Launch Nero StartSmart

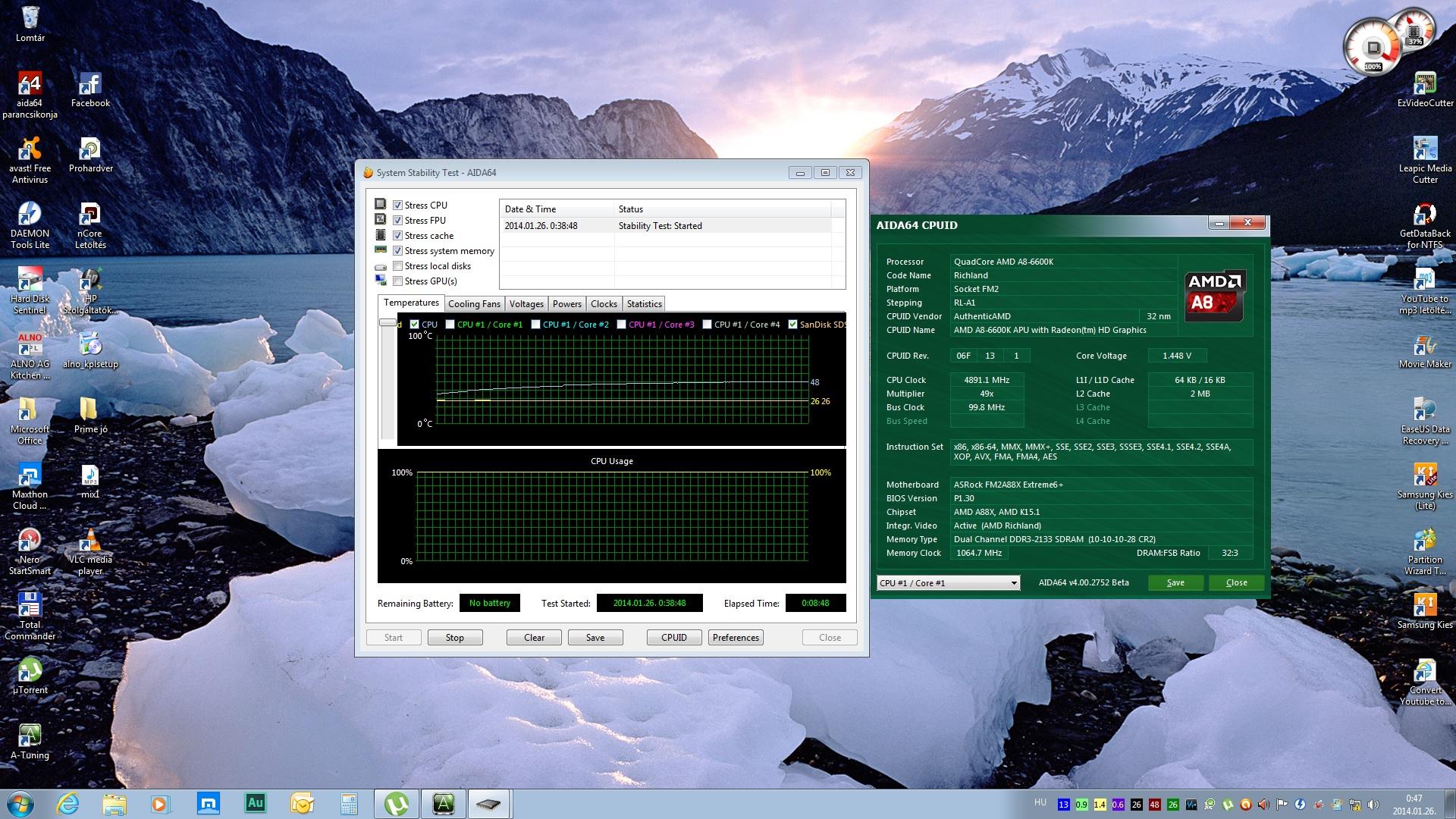30,551
